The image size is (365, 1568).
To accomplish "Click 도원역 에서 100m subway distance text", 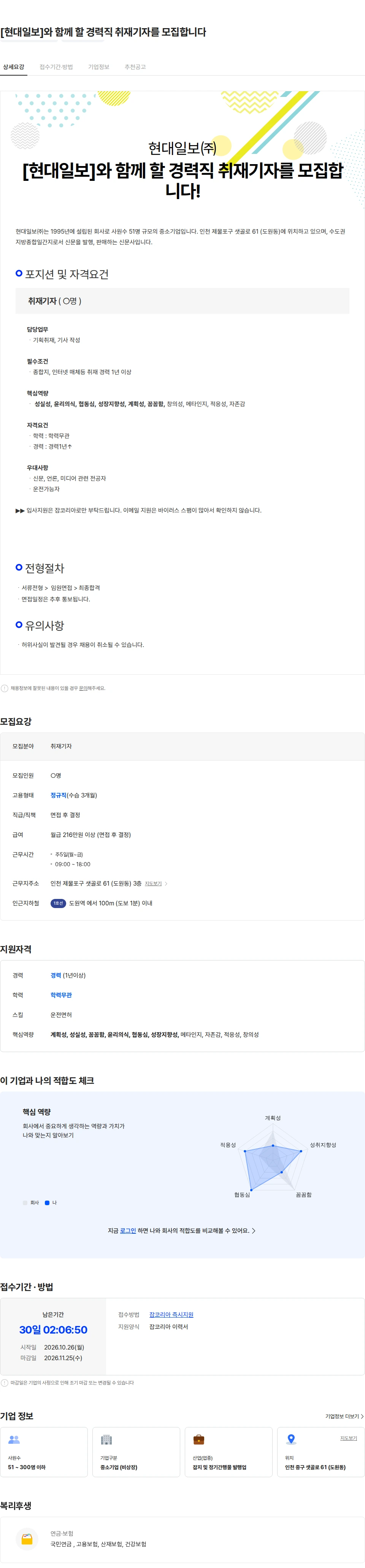I will coord(110,903).
